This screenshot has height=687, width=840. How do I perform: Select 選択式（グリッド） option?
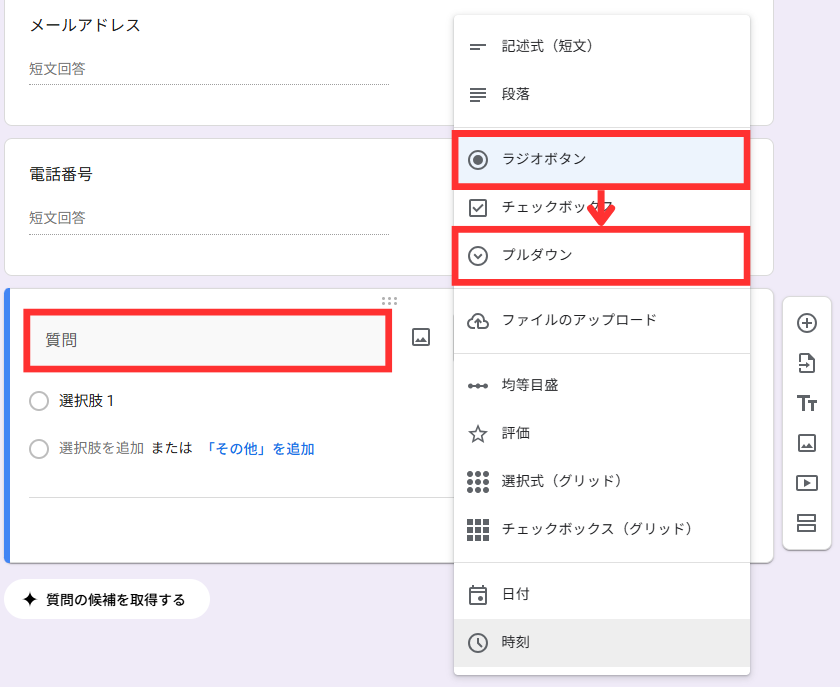point(602,481)
